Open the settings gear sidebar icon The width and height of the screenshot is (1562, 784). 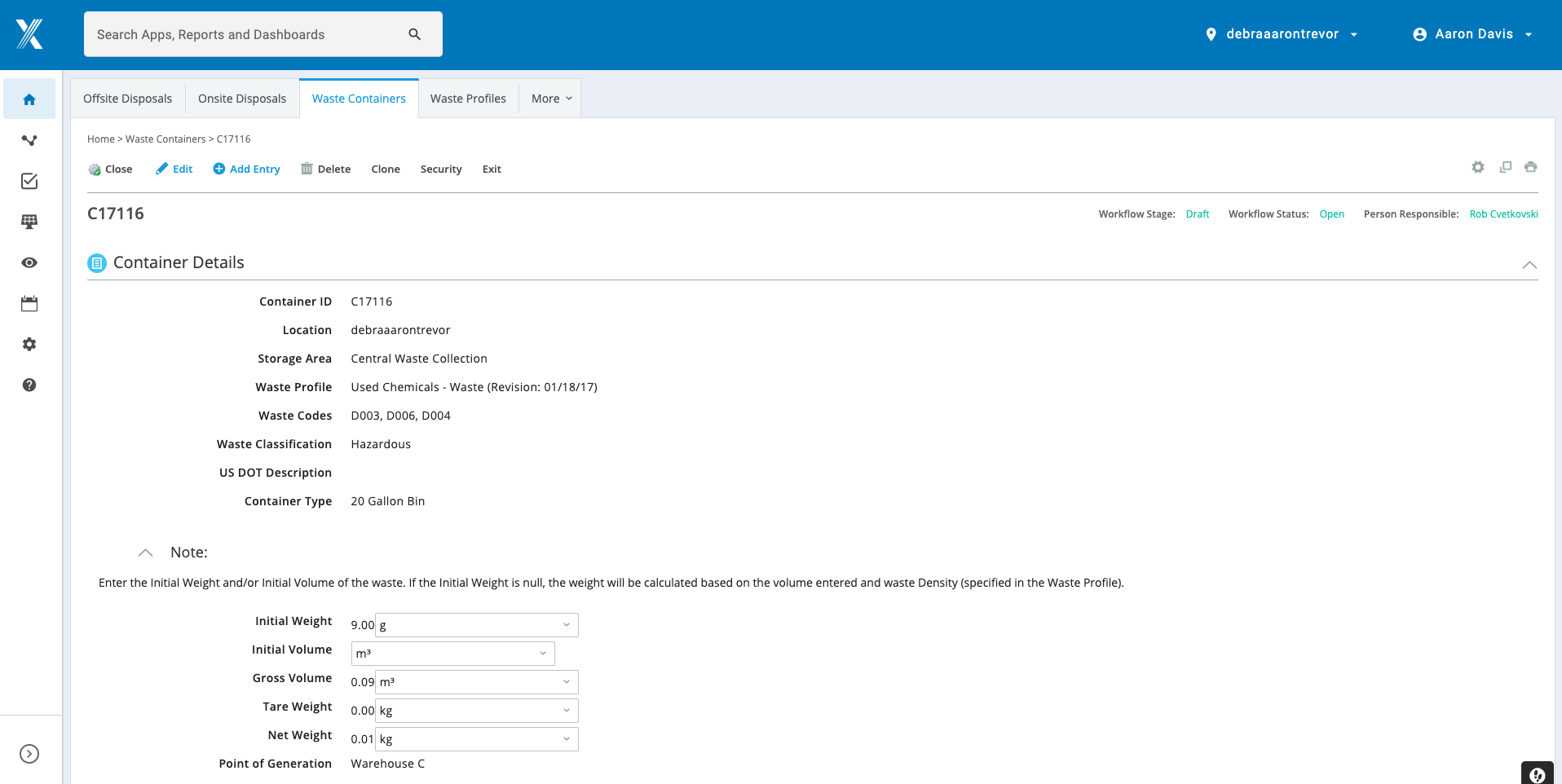(x=29, y=344)
